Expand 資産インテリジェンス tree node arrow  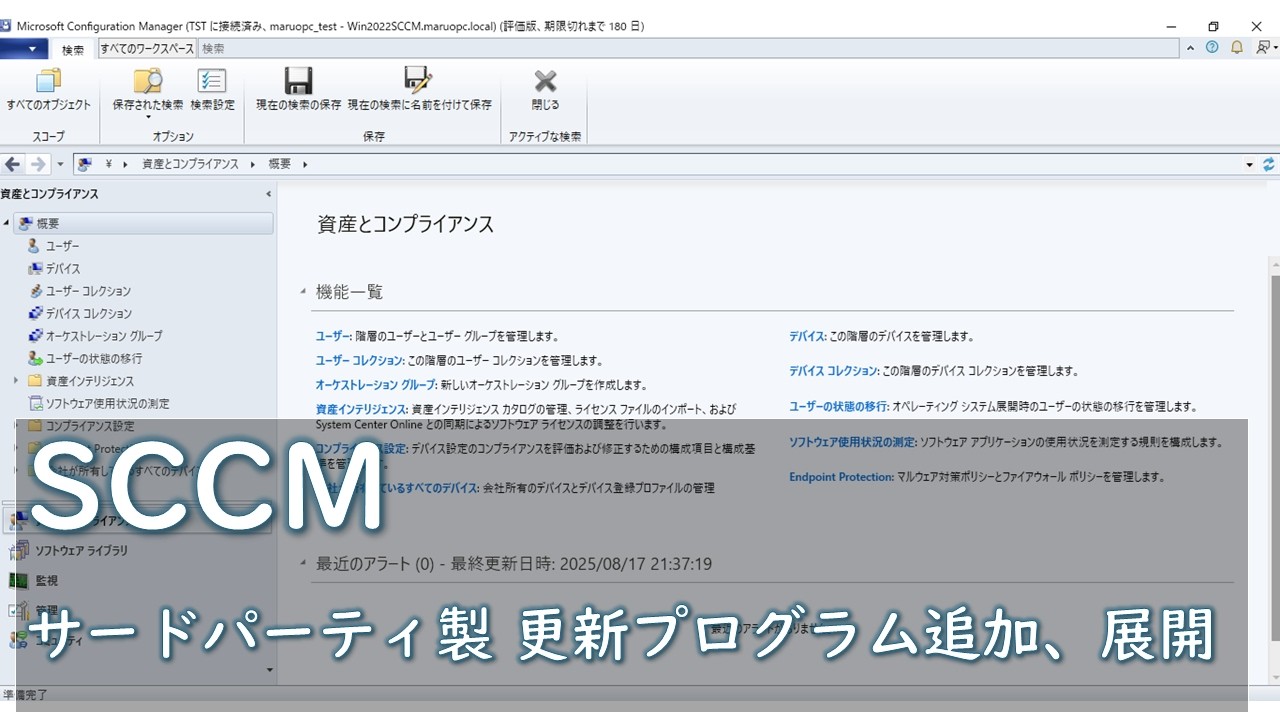point(16,381)
